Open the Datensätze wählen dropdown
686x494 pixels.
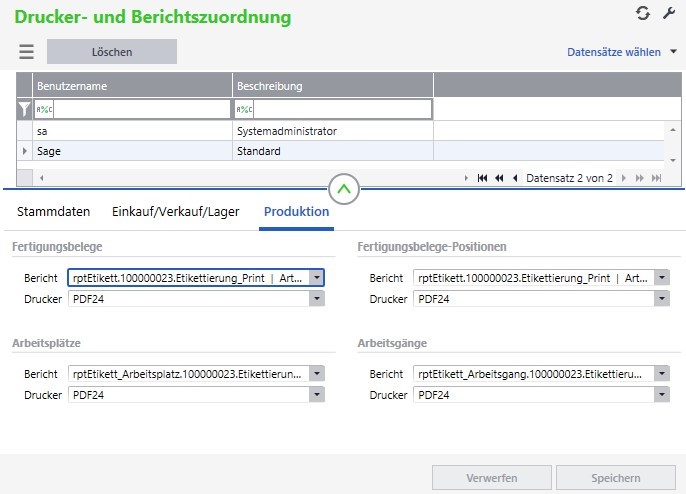click(621, 52)
